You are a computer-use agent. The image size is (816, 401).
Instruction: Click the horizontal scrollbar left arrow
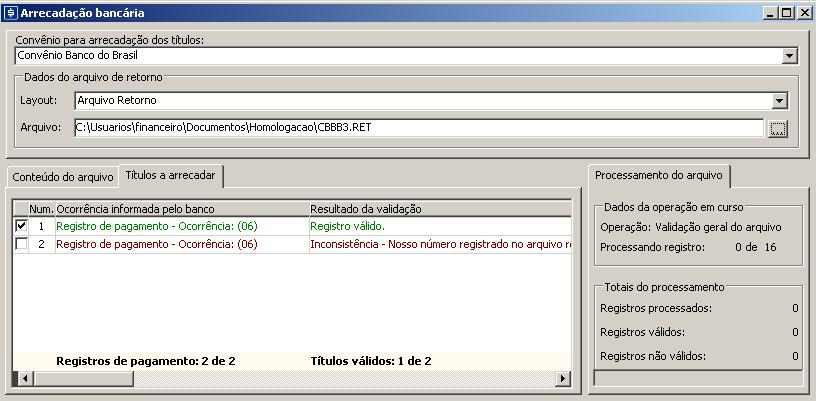20,379
